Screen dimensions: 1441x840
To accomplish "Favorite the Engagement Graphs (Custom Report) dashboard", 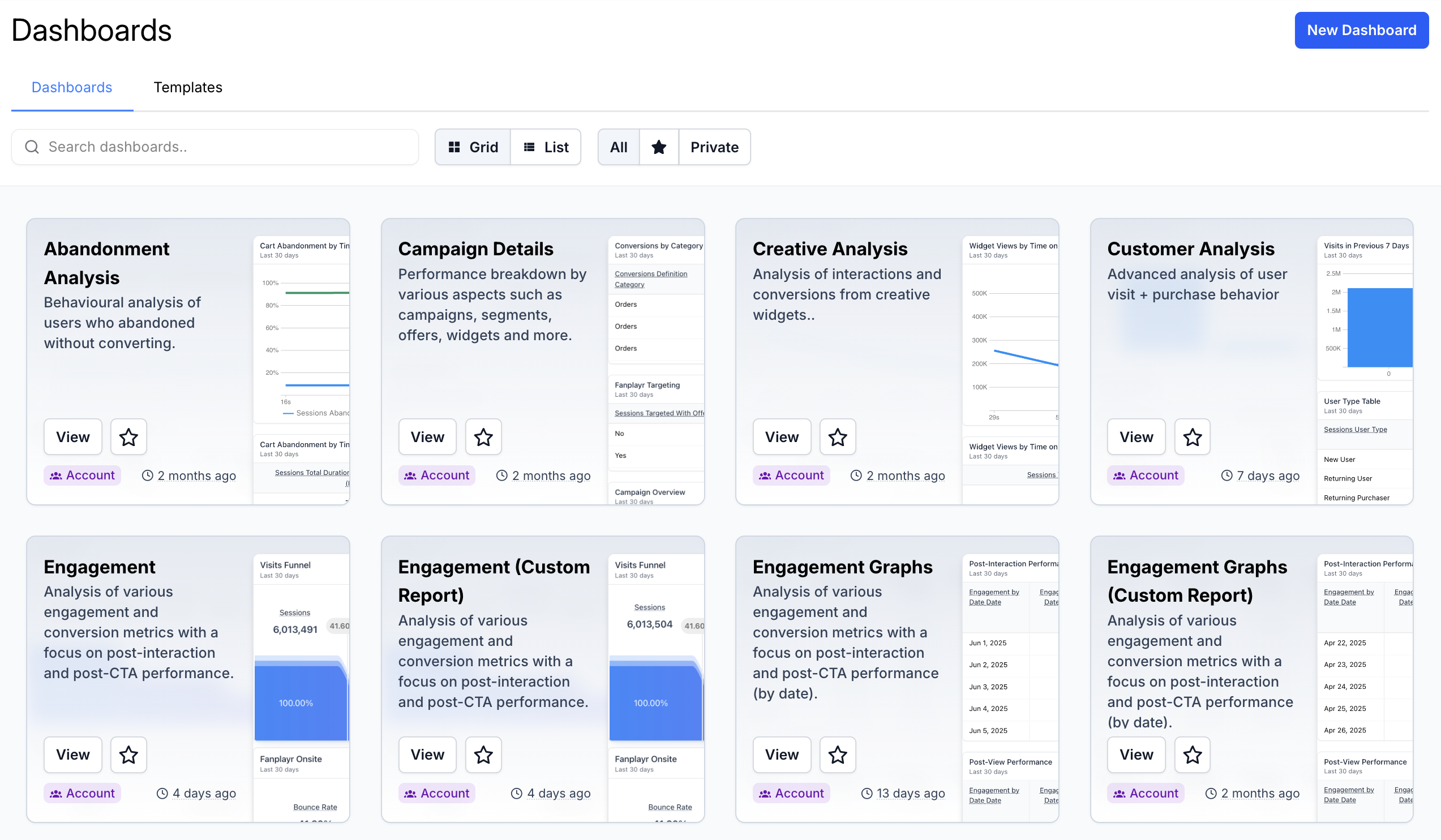I will click(x=1192, y=754).
